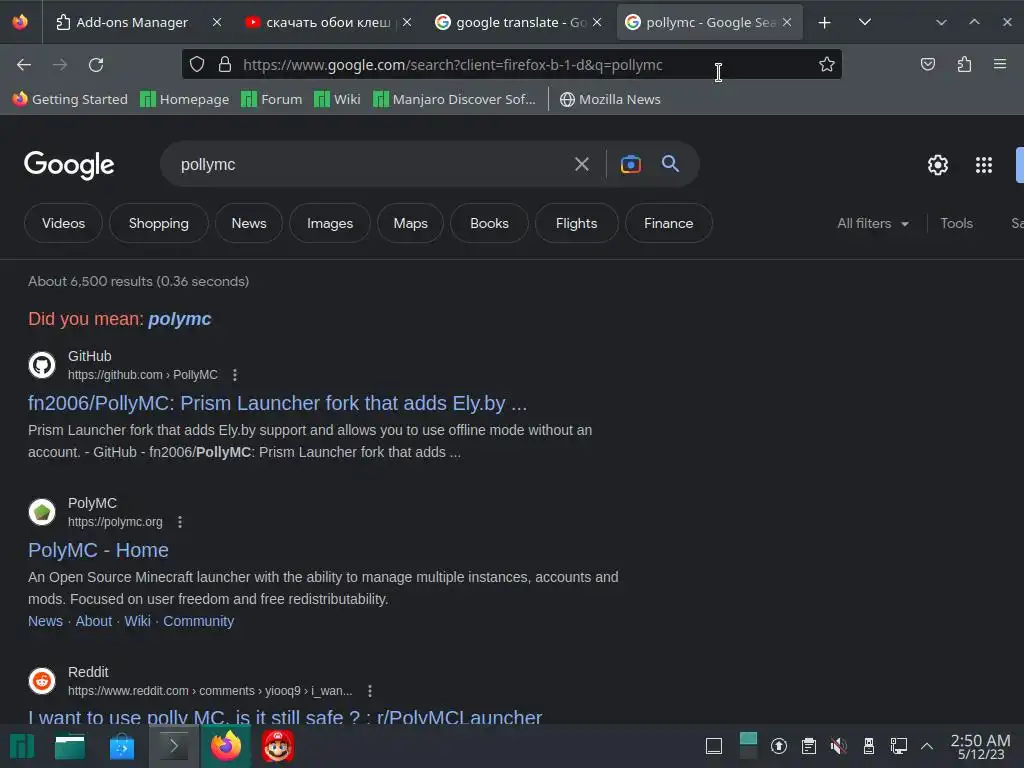
Task: Close the google translate tab
Action: pos(597,23)
